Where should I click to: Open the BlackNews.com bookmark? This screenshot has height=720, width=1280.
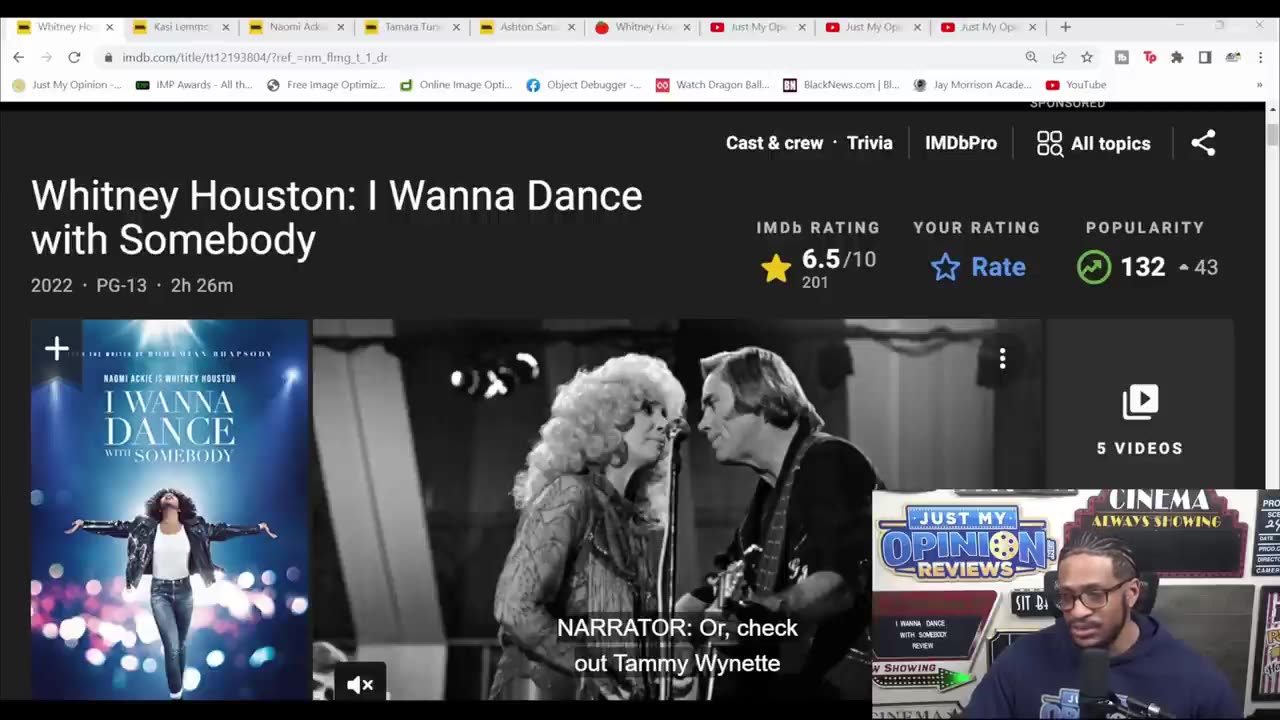[x=842, y=85]
